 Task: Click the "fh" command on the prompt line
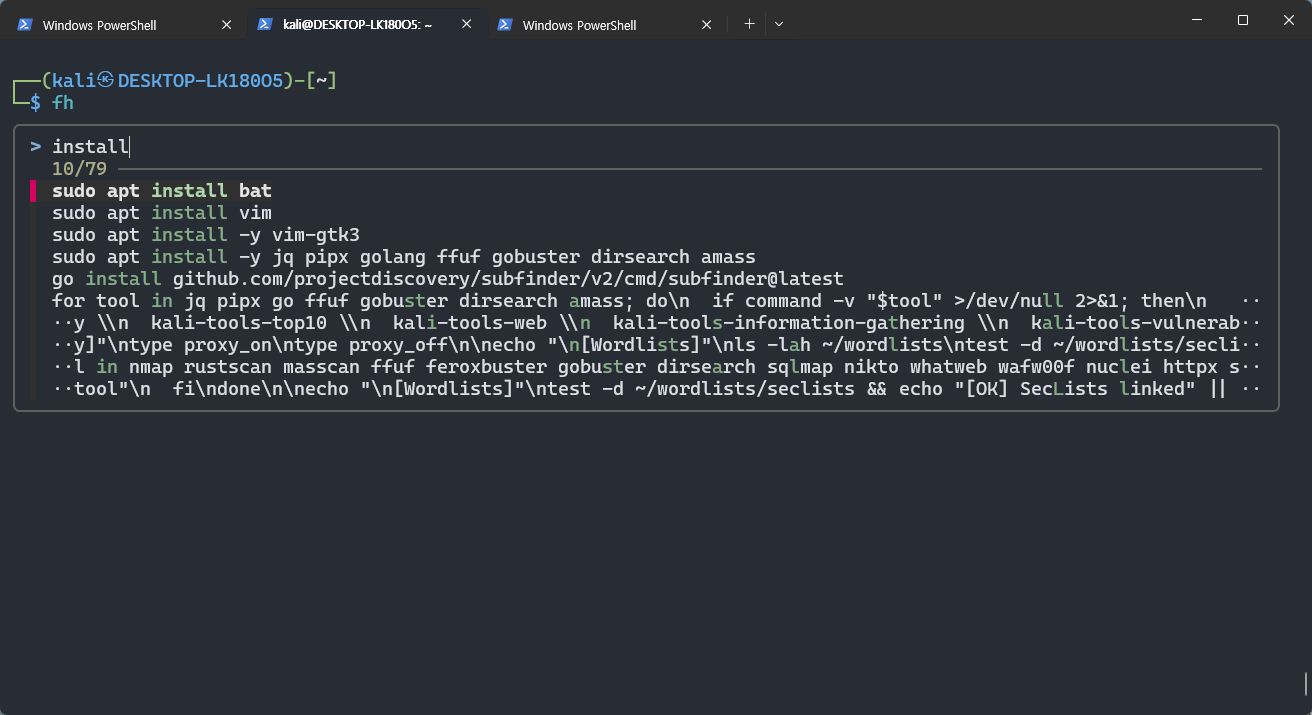[63, 103]
